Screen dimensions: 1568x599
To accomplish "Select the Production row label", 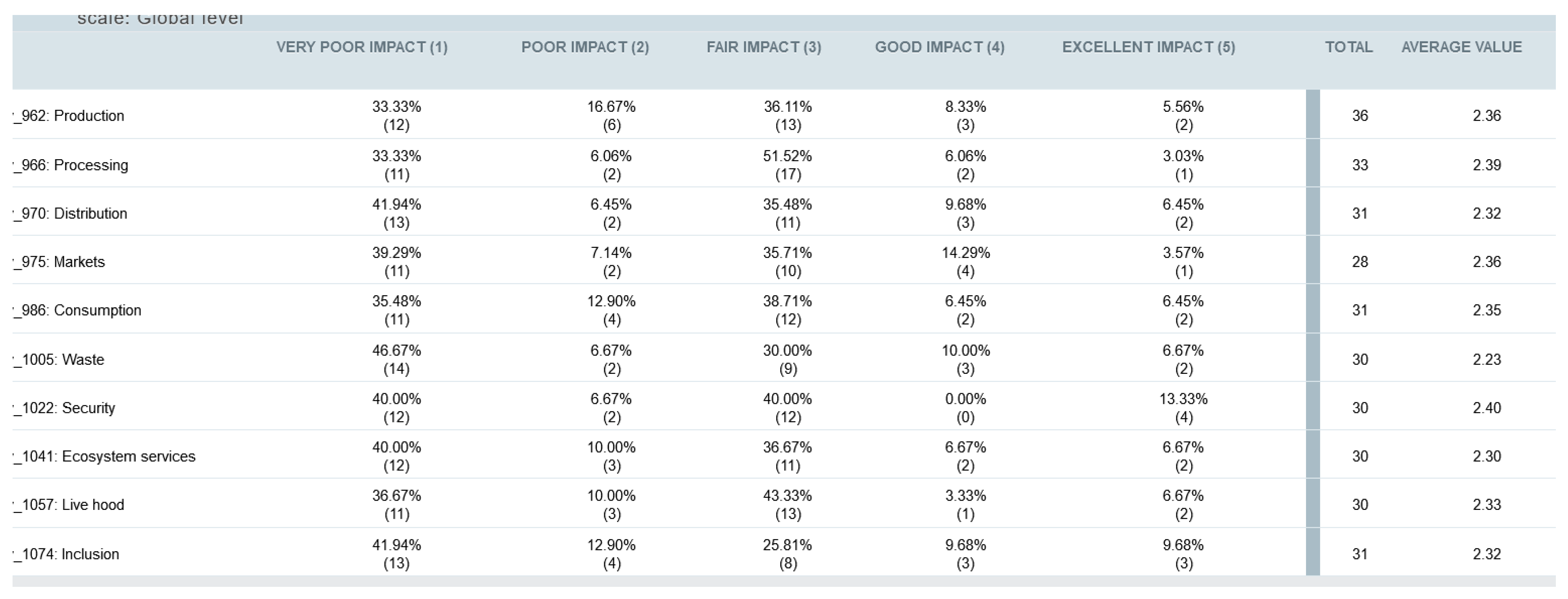I will (69, 116).
